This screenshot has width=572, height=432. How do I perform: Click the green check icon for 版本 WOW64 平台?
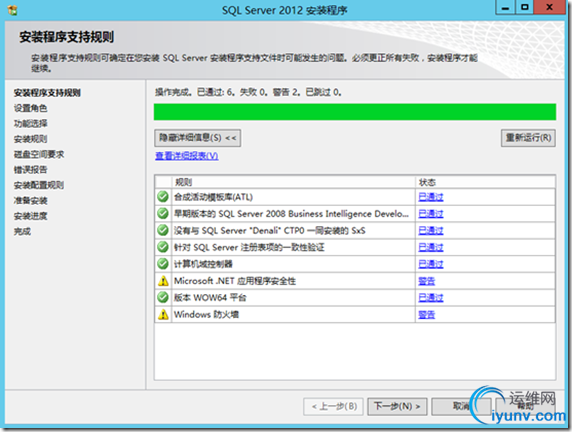[x=163, y=297]
